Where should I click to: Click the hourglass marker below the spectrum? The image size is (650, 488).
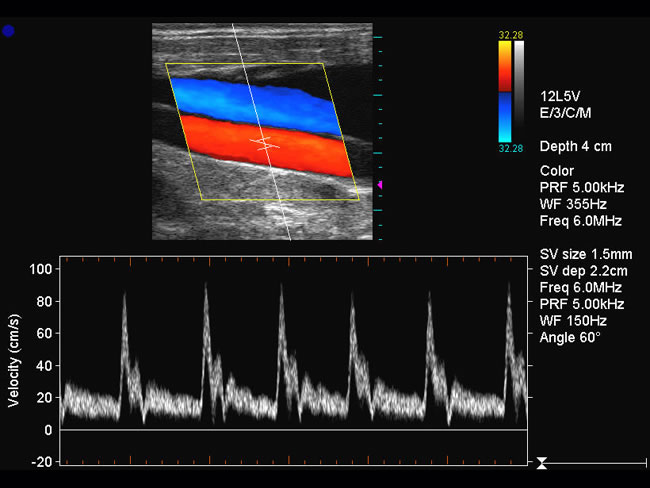click(x=541, y=463)
